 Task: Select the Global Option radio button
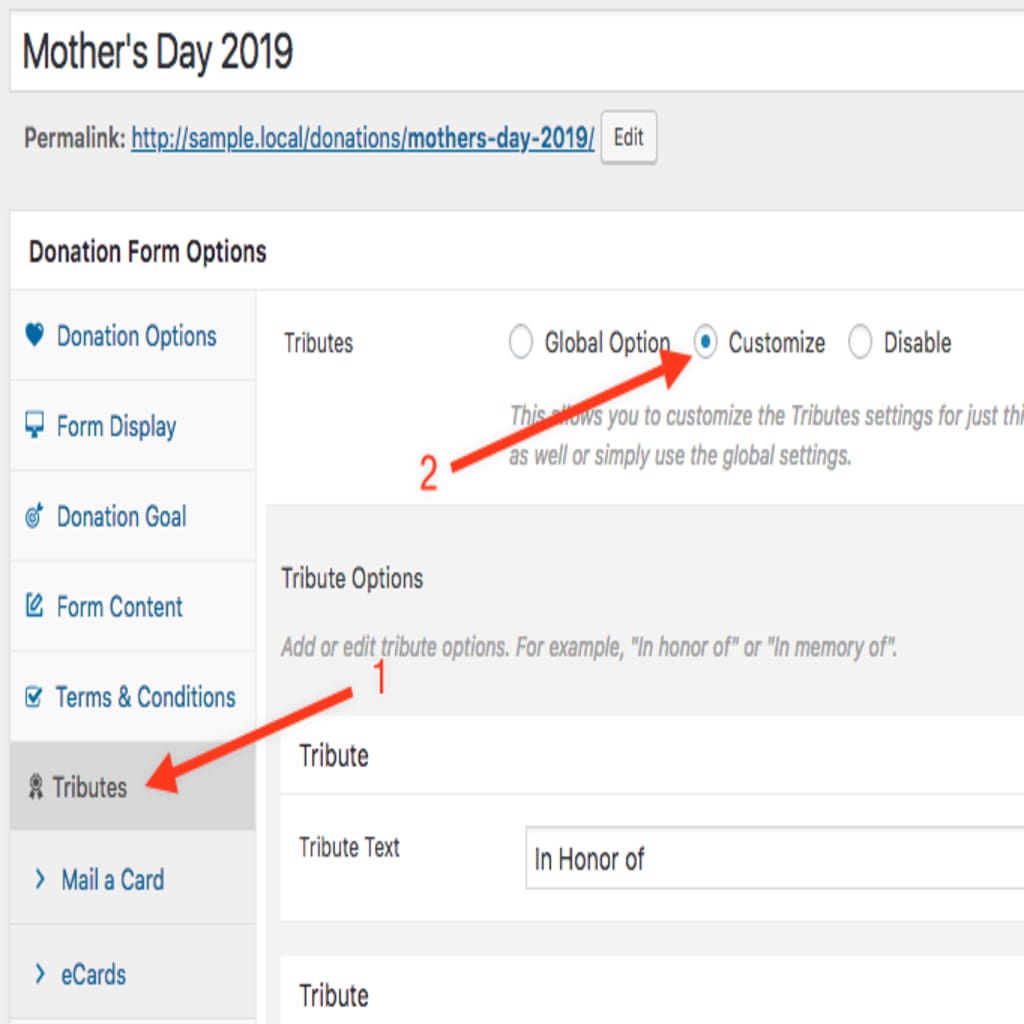520,342
